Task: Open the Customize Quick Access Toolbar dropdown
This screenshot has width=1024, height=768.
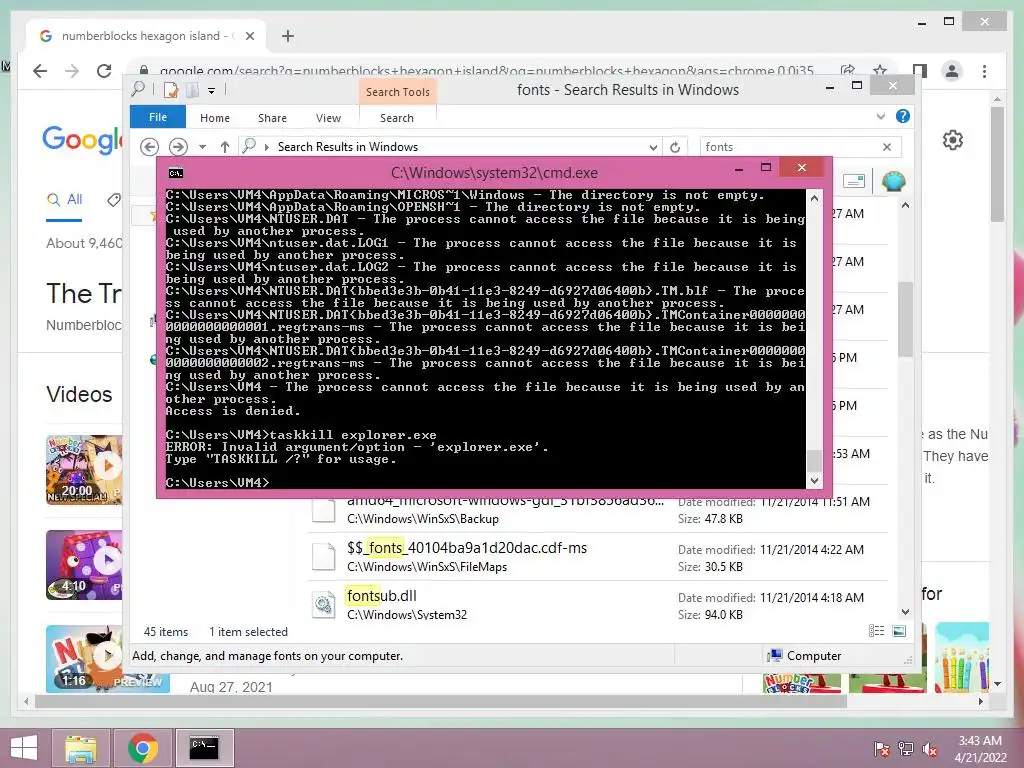Action: (x=212, y=91)
